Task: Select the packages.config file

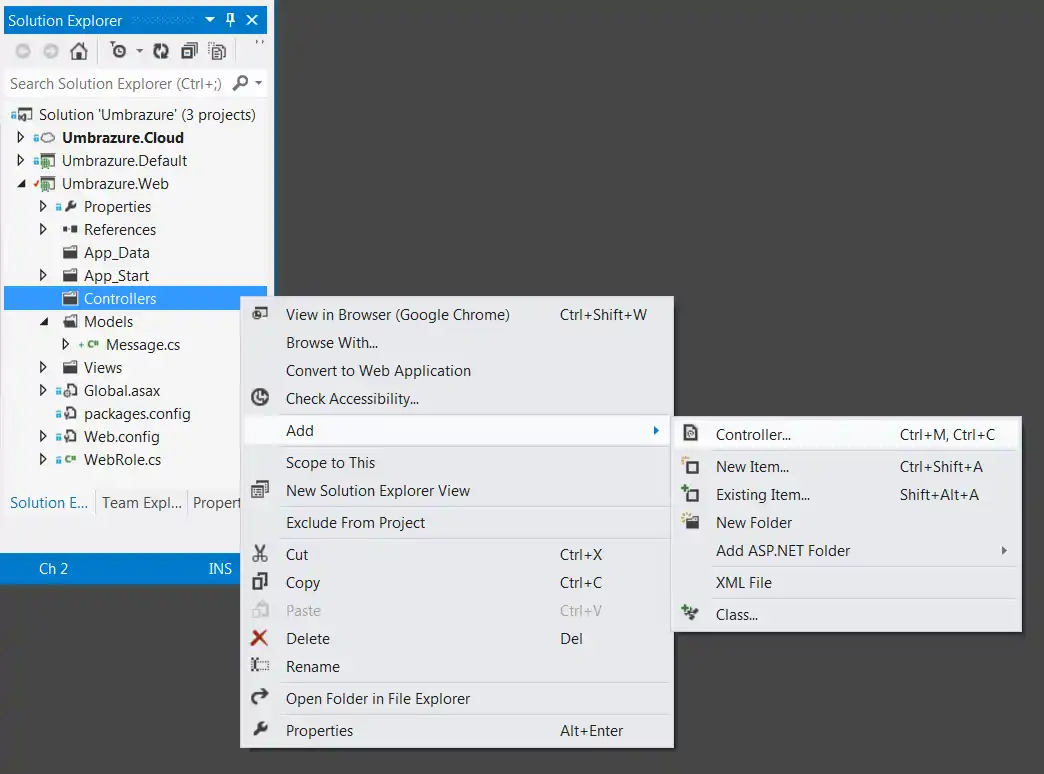Action: (137, 414)
